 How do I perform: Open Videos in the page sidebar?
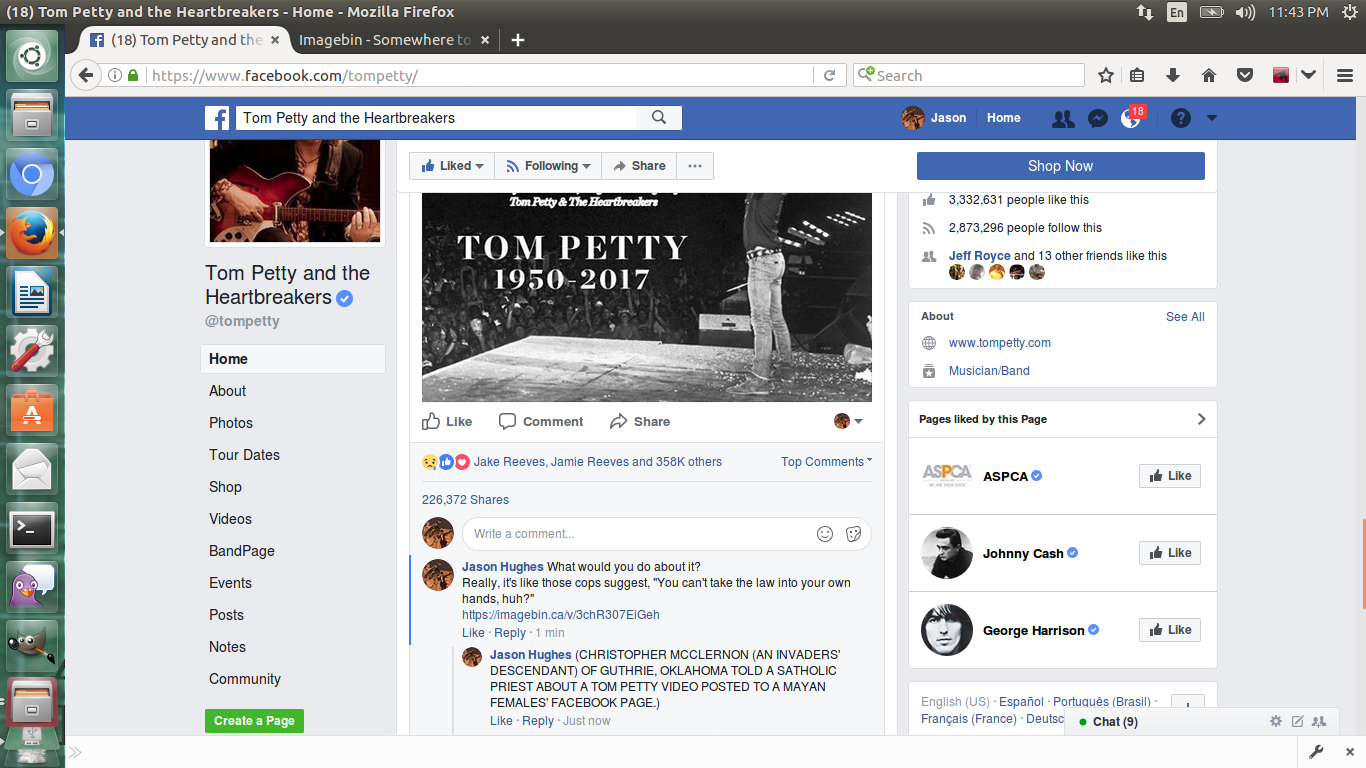[230, 519]
